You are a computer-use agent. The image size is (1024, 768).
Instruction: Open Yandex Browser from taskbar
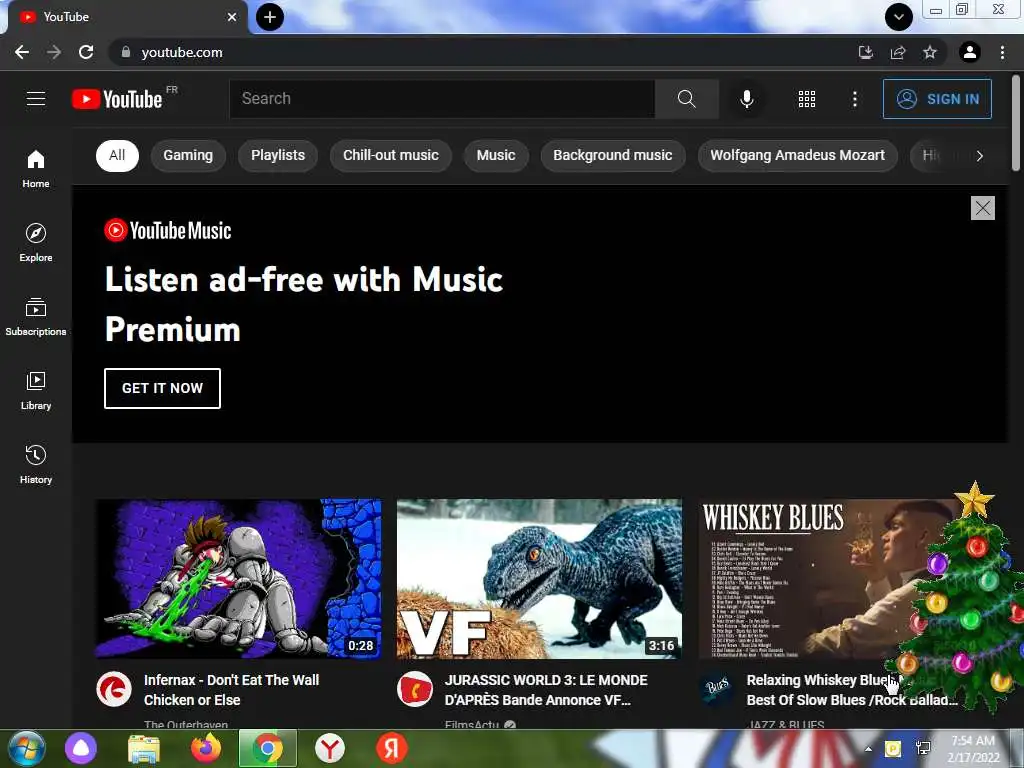(330, 748)
